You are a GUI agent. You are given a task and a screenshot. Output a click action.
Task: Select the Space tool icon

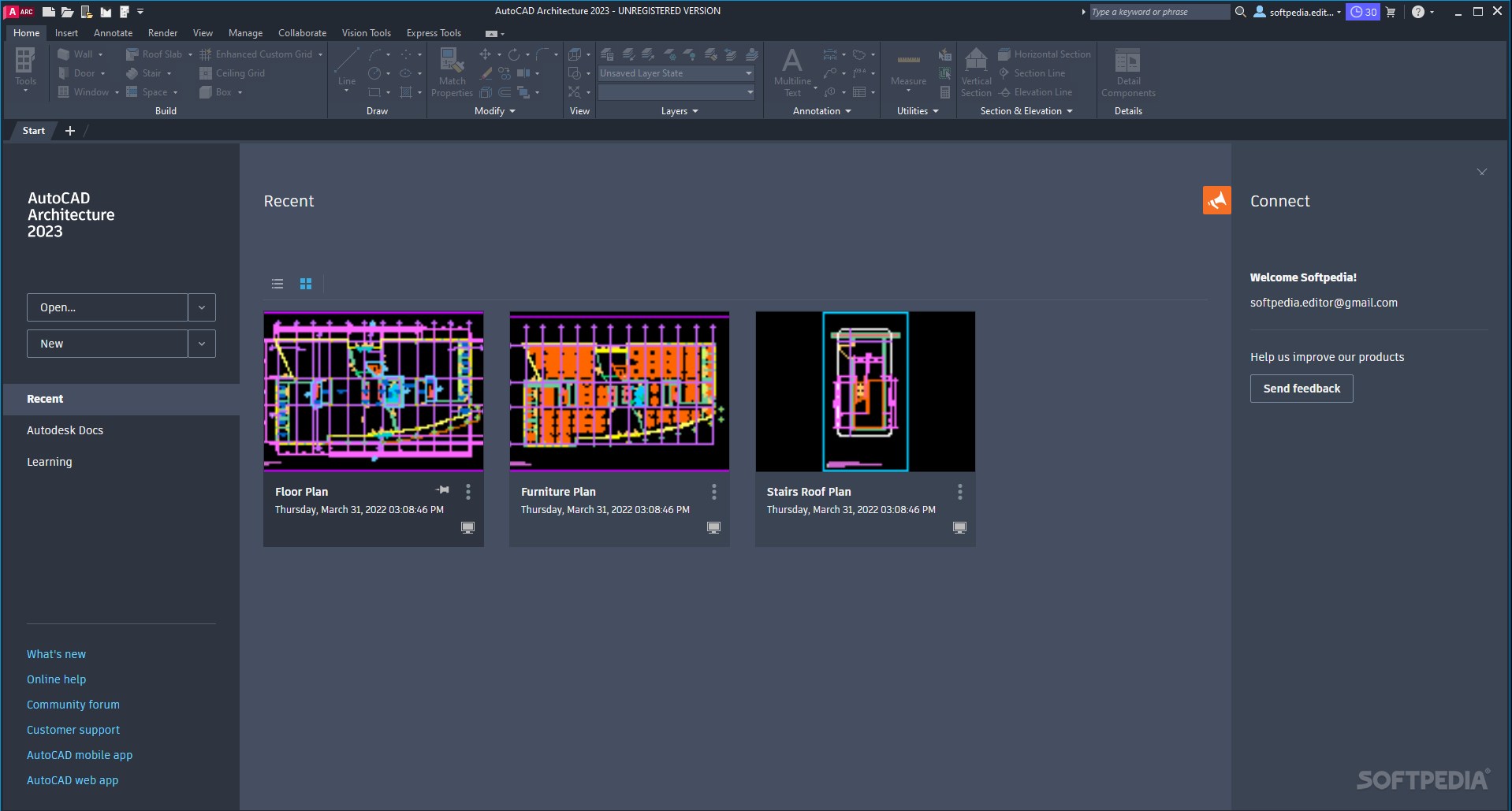132,92
